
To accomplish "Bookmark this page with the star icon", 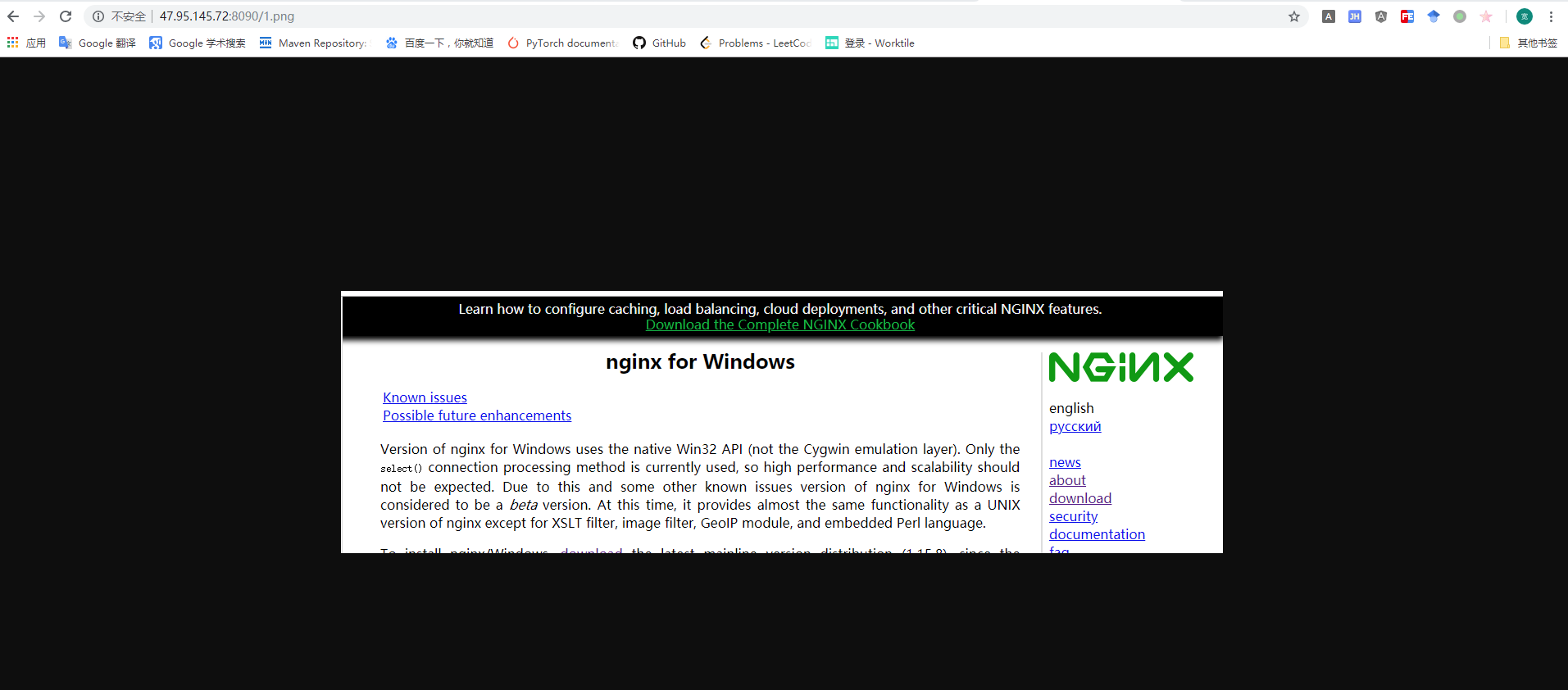I will [x=1294, y=16].
